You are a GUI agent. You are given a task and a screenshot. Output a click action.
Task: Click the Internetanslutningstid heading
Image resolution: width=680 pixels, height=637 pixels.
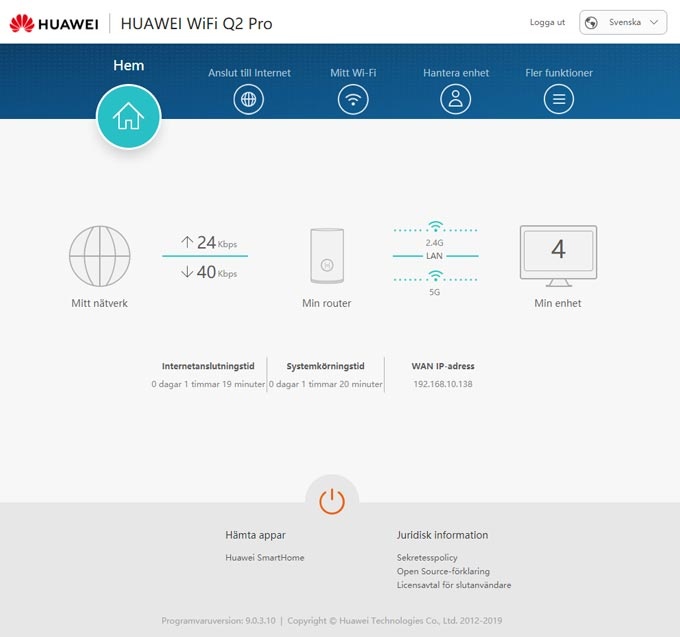208,366
